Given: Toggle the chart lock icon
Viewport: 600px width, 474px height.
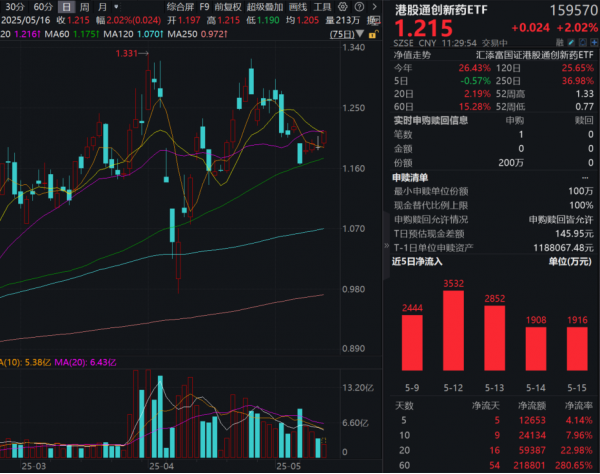Looking at the screenshot, I should click(x=373, y=34).
